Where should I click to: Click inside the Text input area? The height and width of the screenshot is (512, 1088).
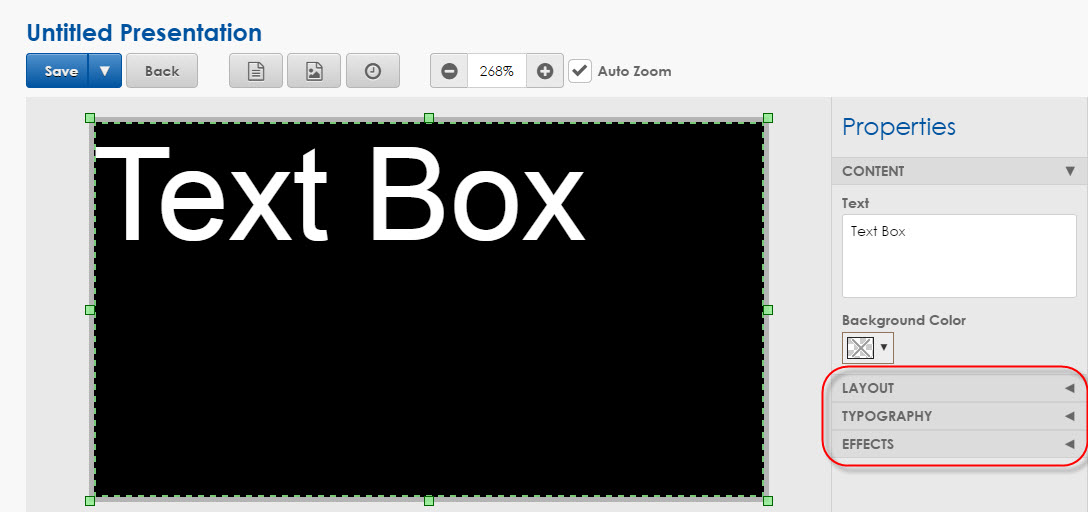959,256
